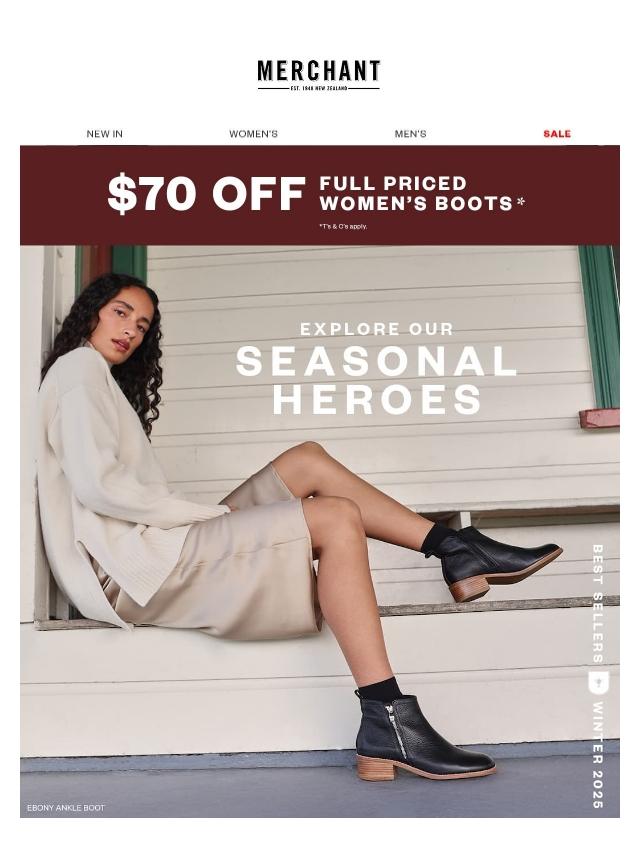Click the dark maroon promo banner
The width and height of the screenshot is (640, 854).
pyautogui.click(x=320, y=195)
